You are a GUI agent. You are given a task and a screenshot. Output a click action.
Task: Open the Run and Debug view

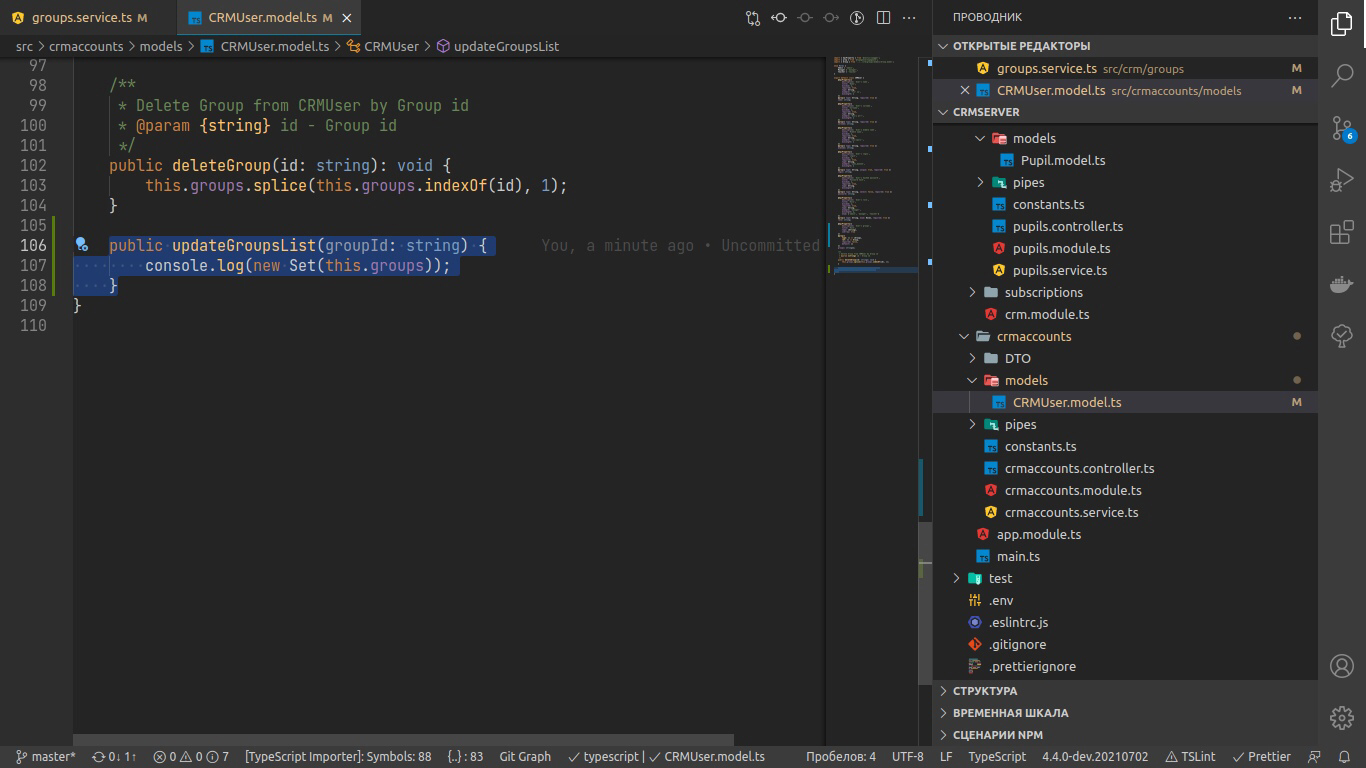tap(1342, 180)
